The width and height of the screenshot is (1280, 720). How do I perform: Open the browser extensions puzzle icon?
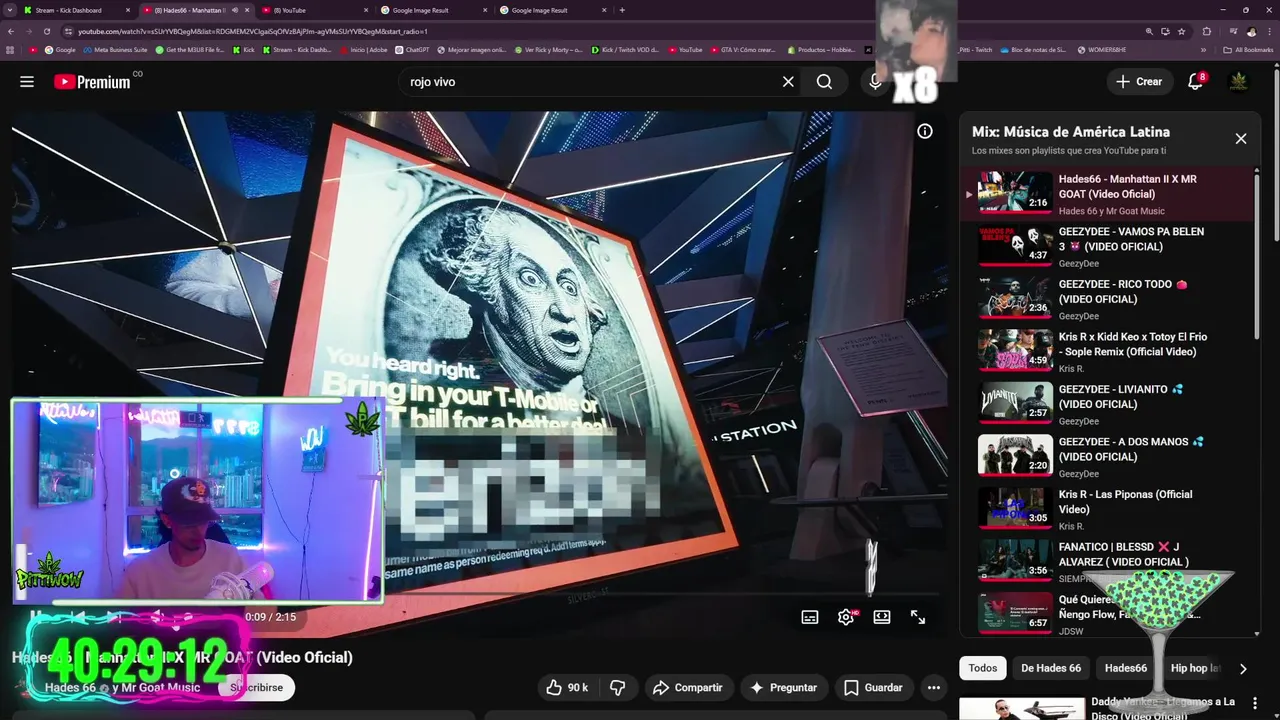1207,31
